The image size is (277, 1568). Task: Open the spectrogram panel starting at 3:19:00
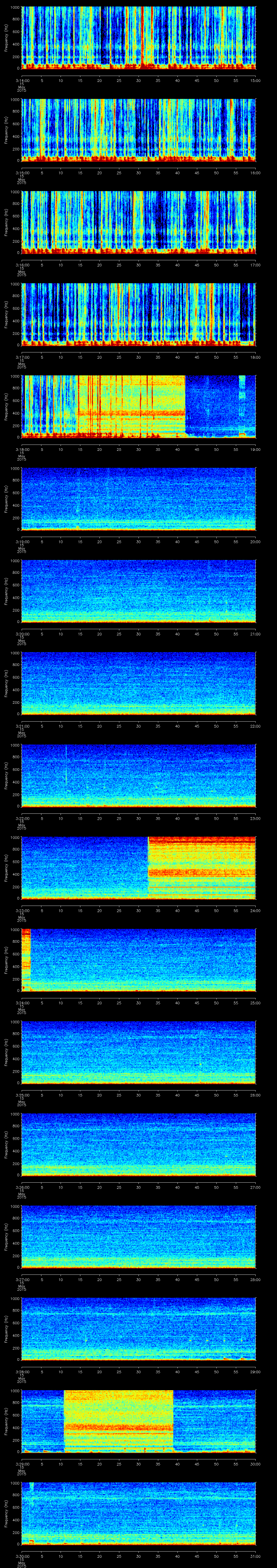point(139,499)
